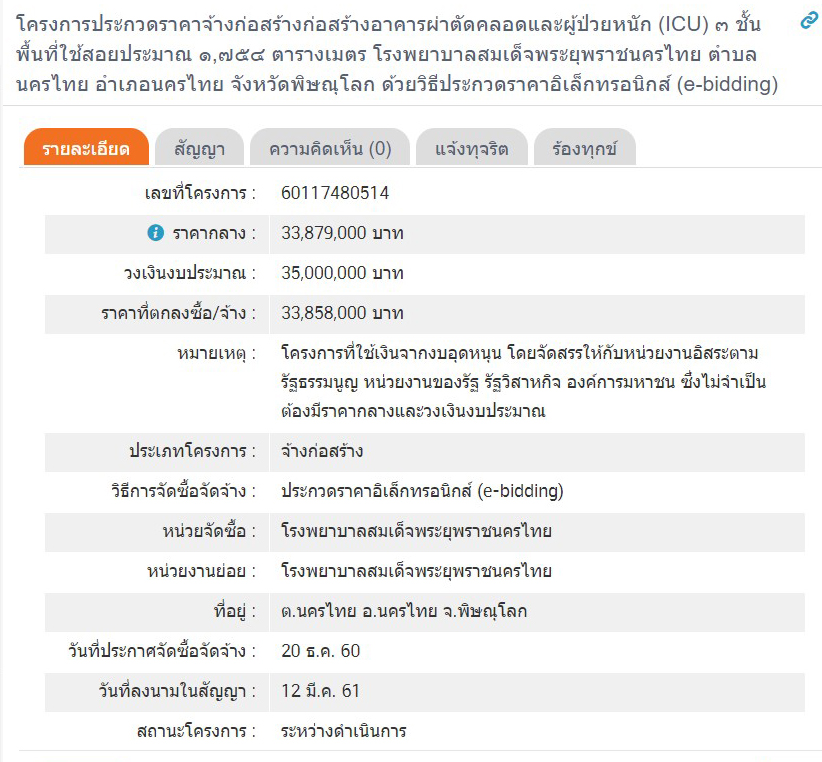The width and height of the screenshot is (822, 762).
Task: Click the address ต.นครไทย อ.นครไทย จ.พิษณุโลก
Action: click(x=404, y=611)
